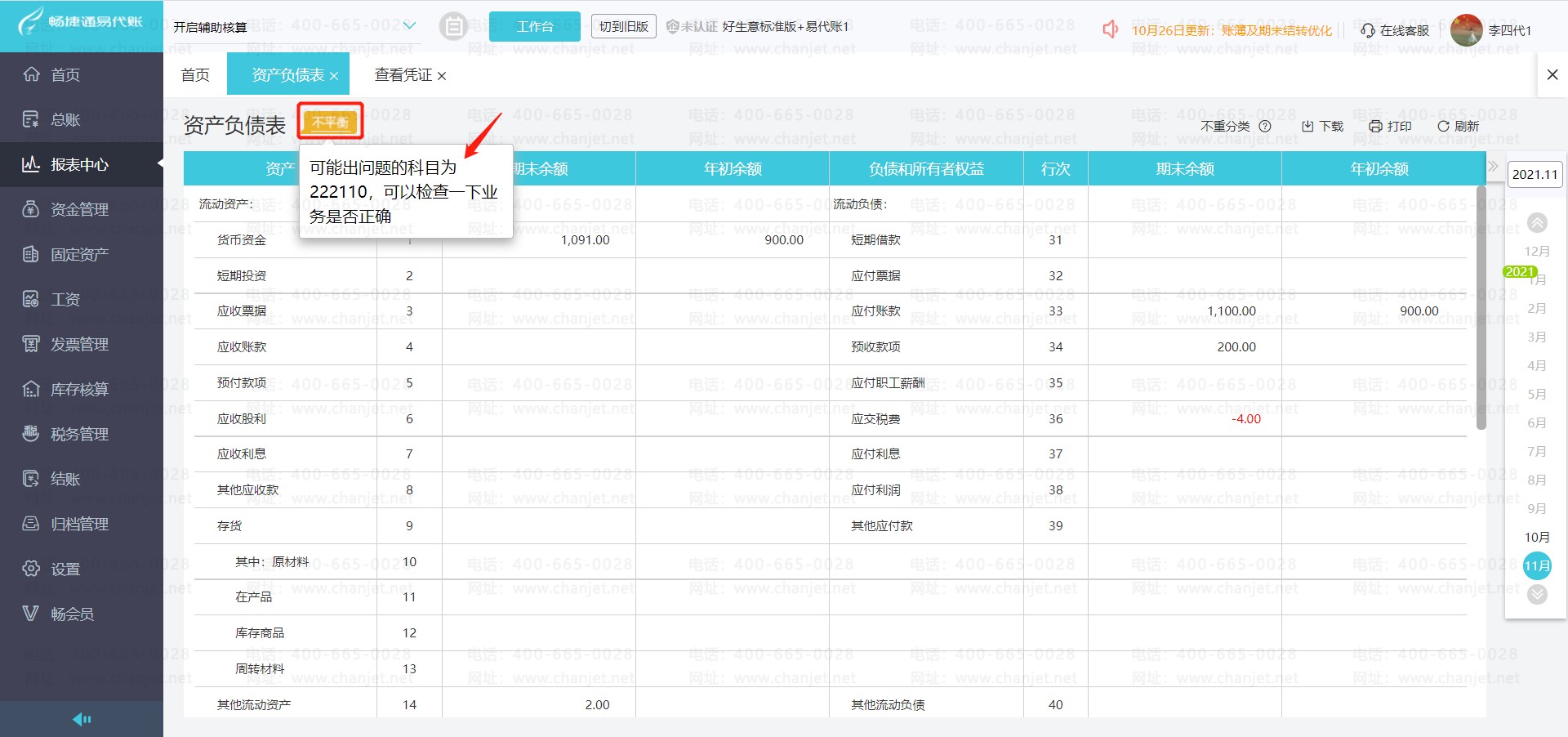Collapse the left sidebar menu
Screen dimensions: 1568x737
(x=82, y=719)
